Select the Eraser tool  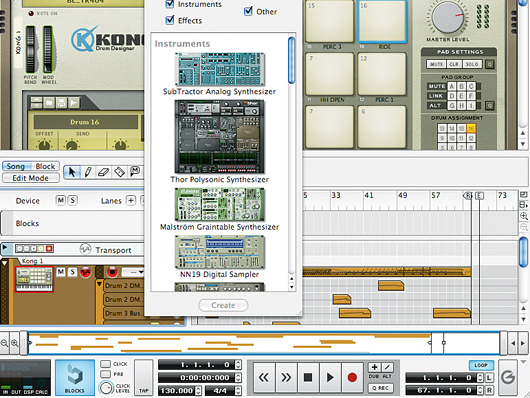pos(103,172)
